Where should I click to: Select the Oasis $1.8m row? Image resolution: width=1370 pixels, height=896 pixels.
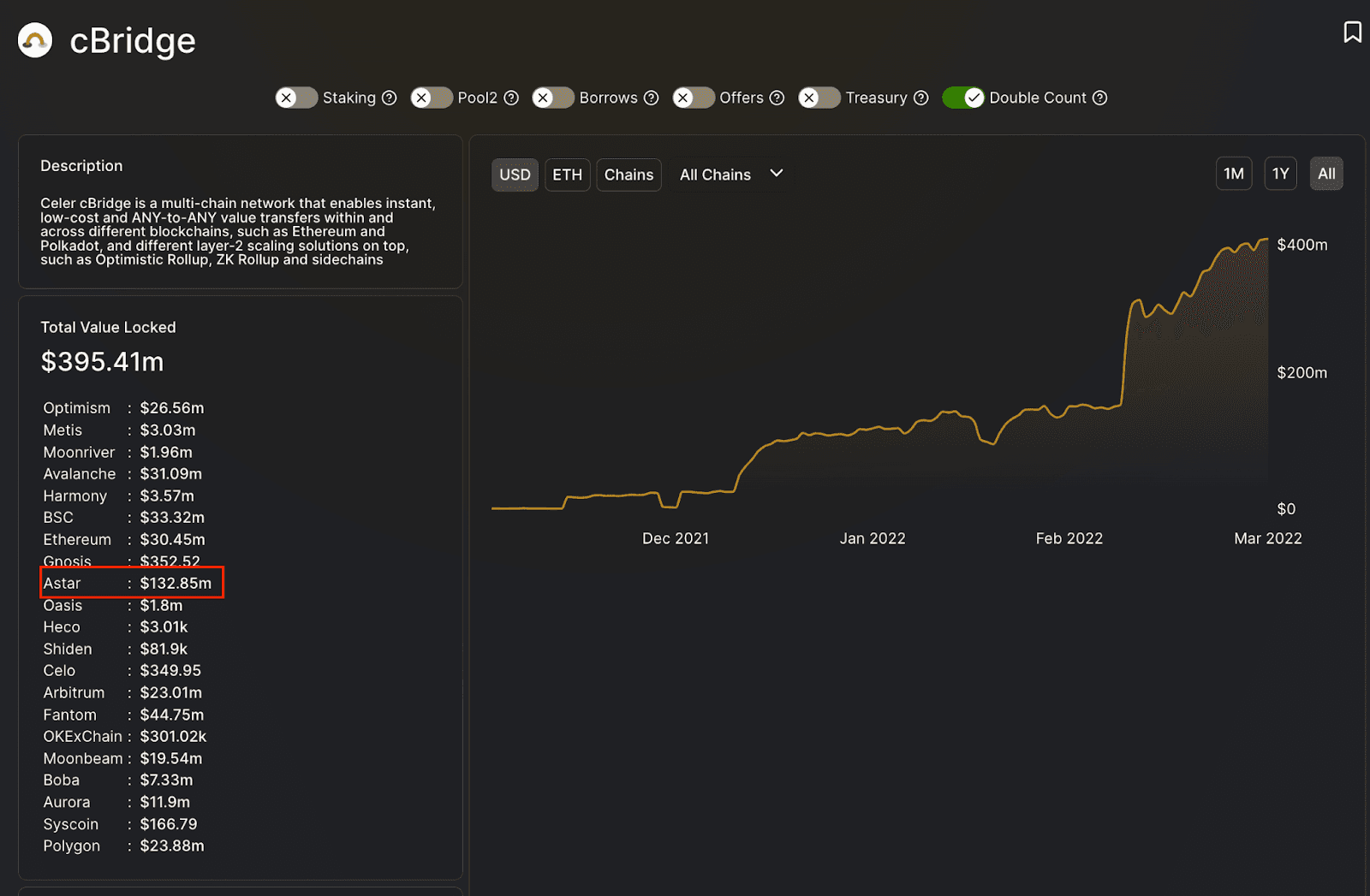click(112, 606)
